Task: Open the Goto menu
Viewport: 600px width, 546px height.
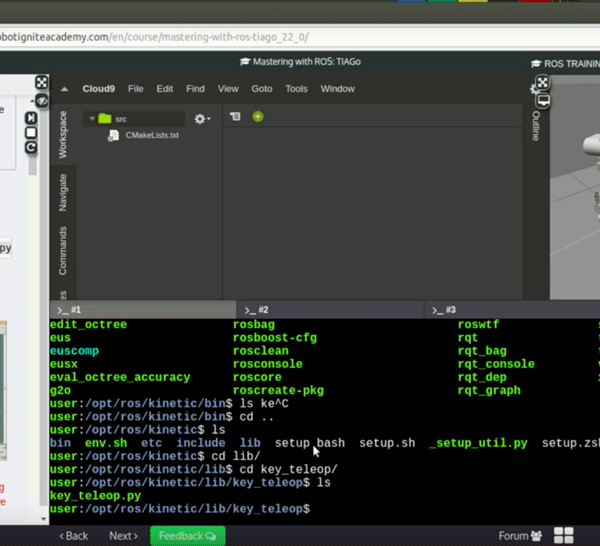Action: coord(262,89)
